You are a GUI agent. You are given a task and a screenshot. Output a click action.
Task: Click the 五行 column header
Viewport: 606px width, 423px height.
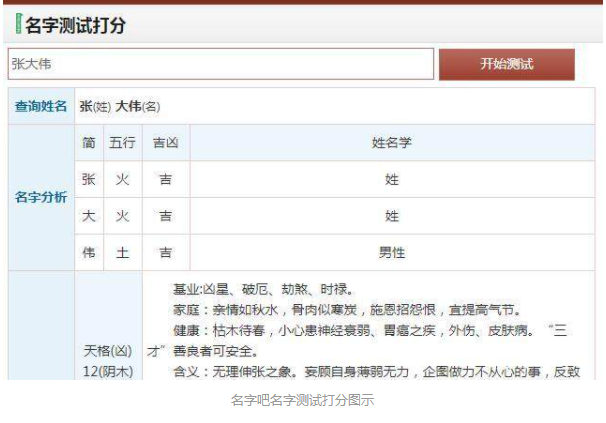point(122,142)
